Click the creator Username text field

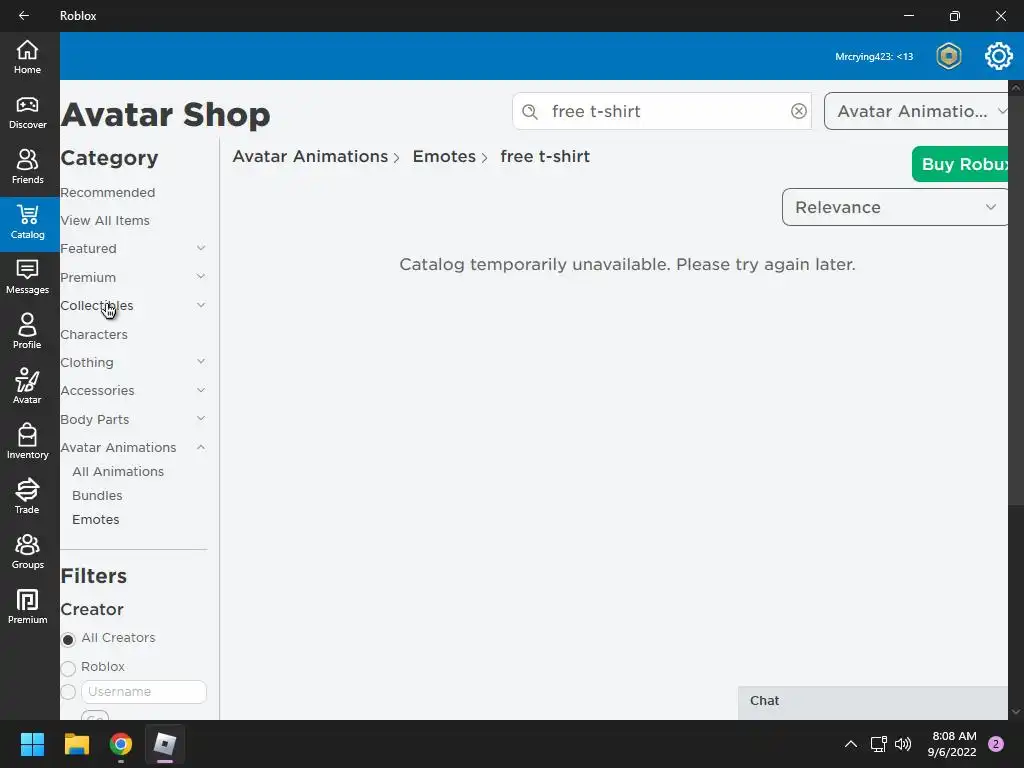144,692
